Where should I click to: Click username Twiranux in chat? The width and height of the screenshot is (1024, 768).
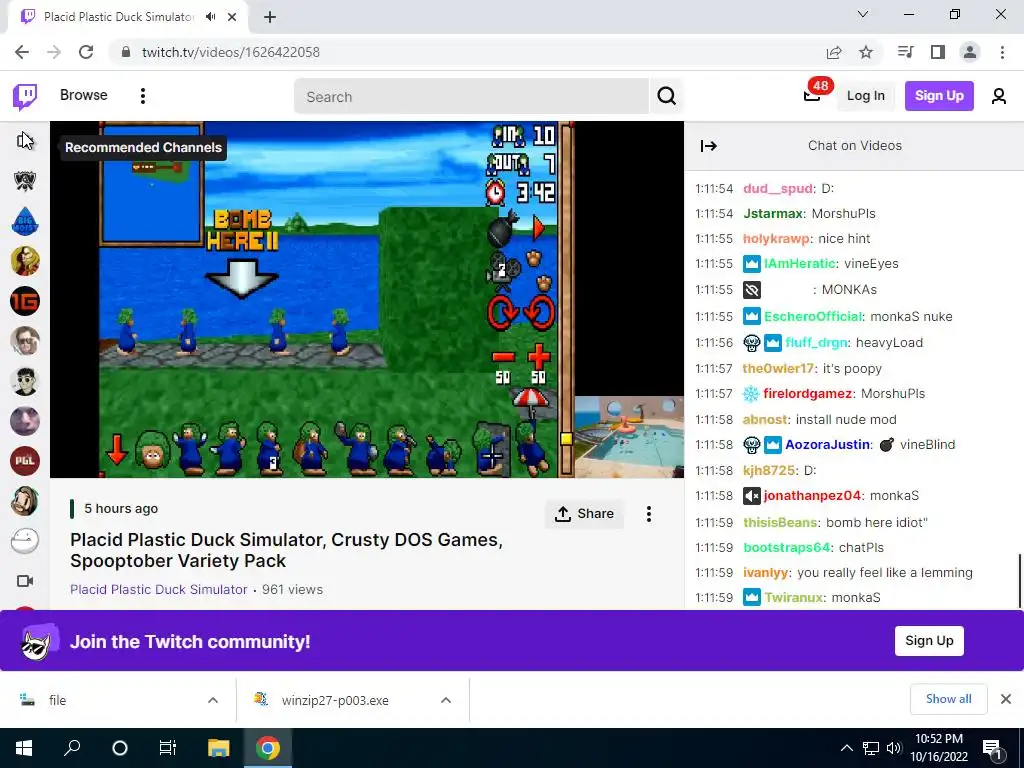tap(793, 598)
